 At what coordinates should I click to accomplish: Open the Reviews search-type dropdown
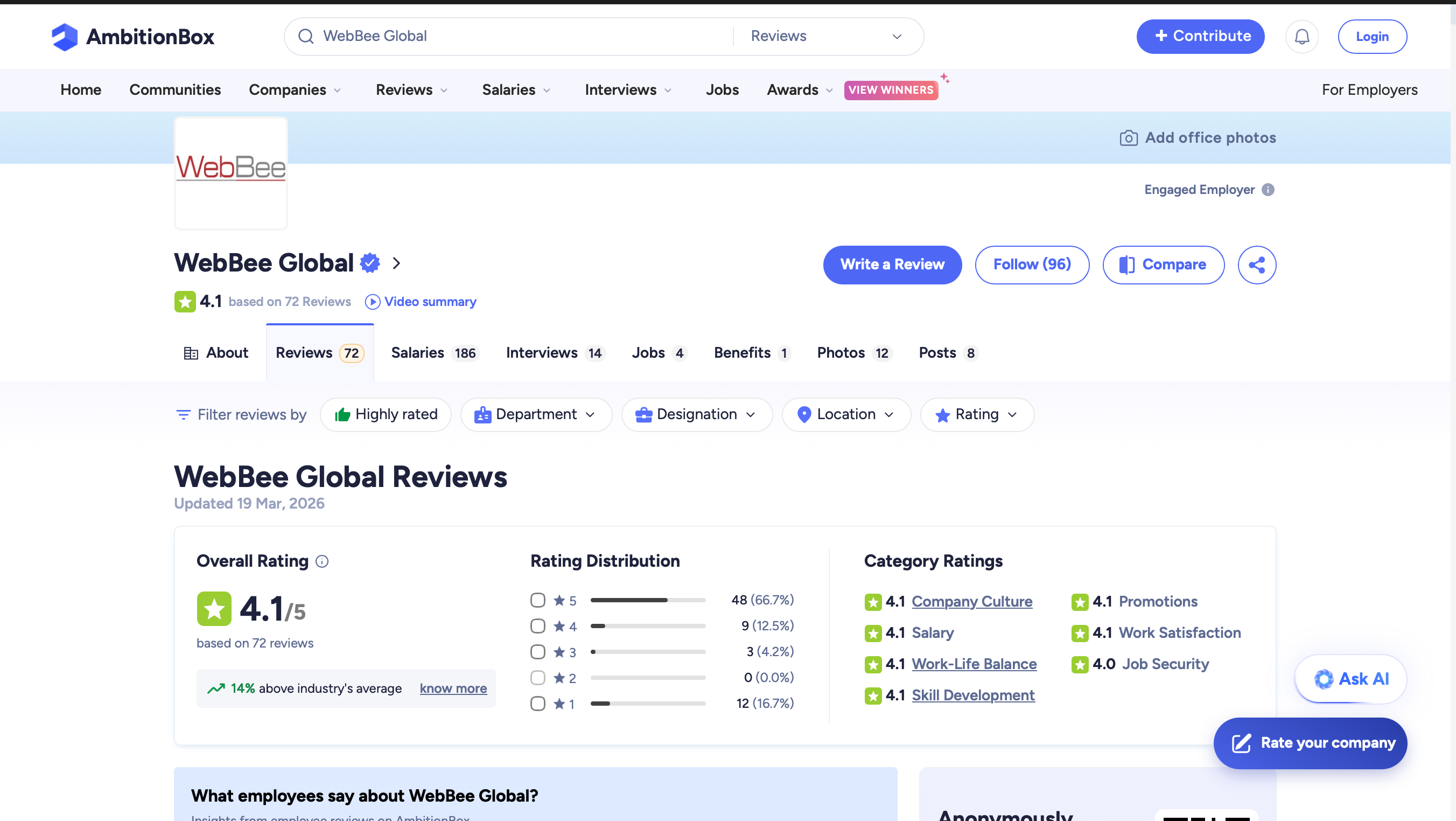[825, 37]
